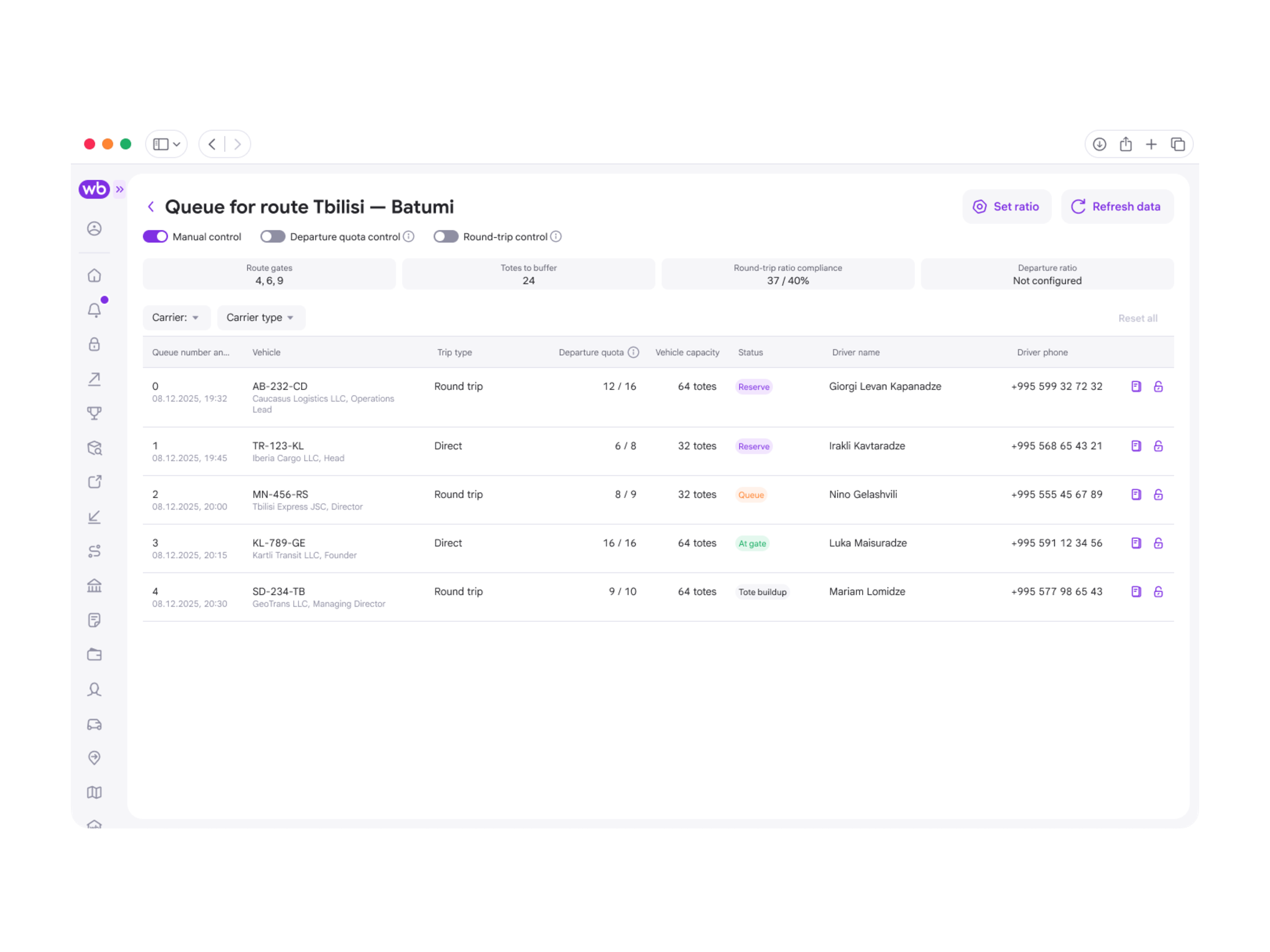Open document icon for KL-789-GE row
The height and width of the screenshot is (952, 1270).
(1136, 543)
